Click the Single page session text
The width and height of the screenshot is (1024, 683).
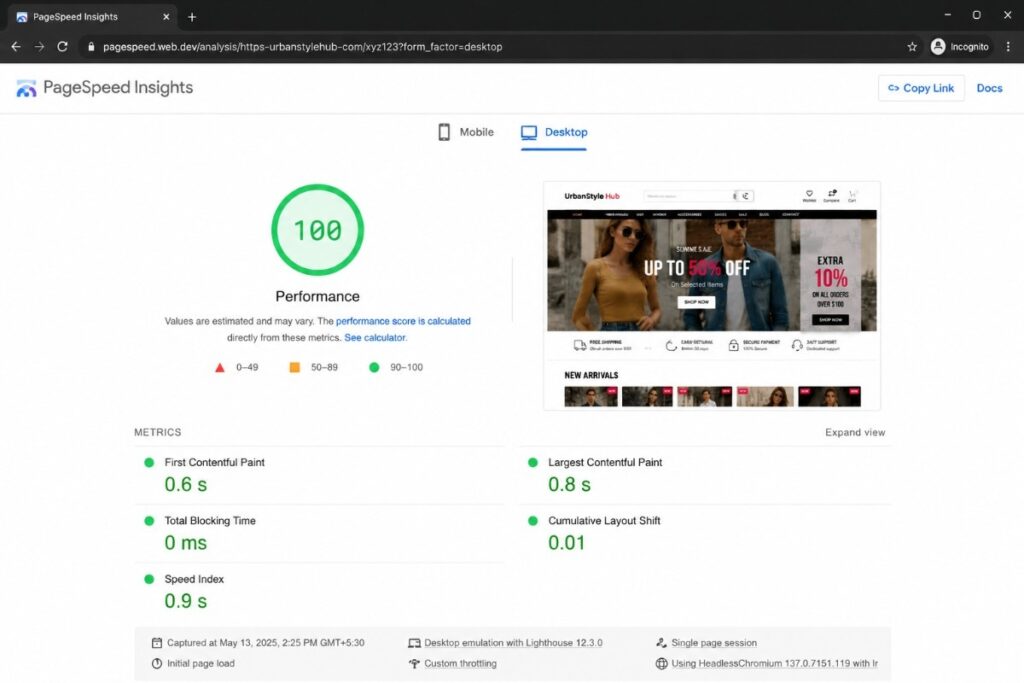[714, 643]
